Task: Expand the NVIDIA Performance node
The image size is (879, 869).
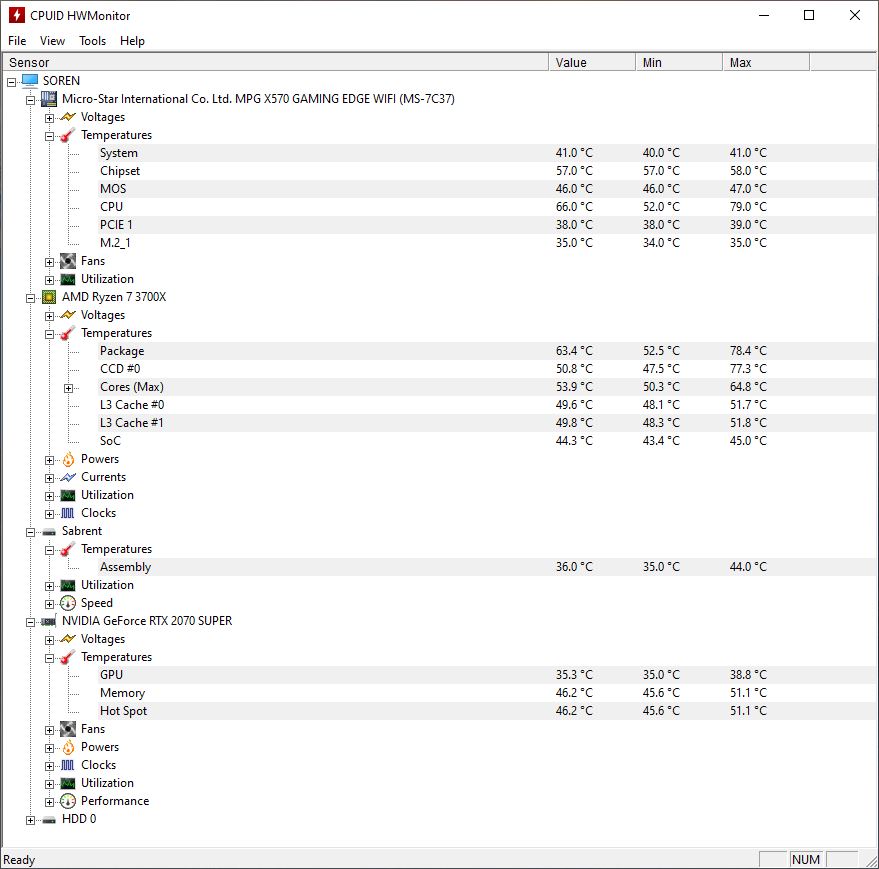Action: click(x=49, y=803)
